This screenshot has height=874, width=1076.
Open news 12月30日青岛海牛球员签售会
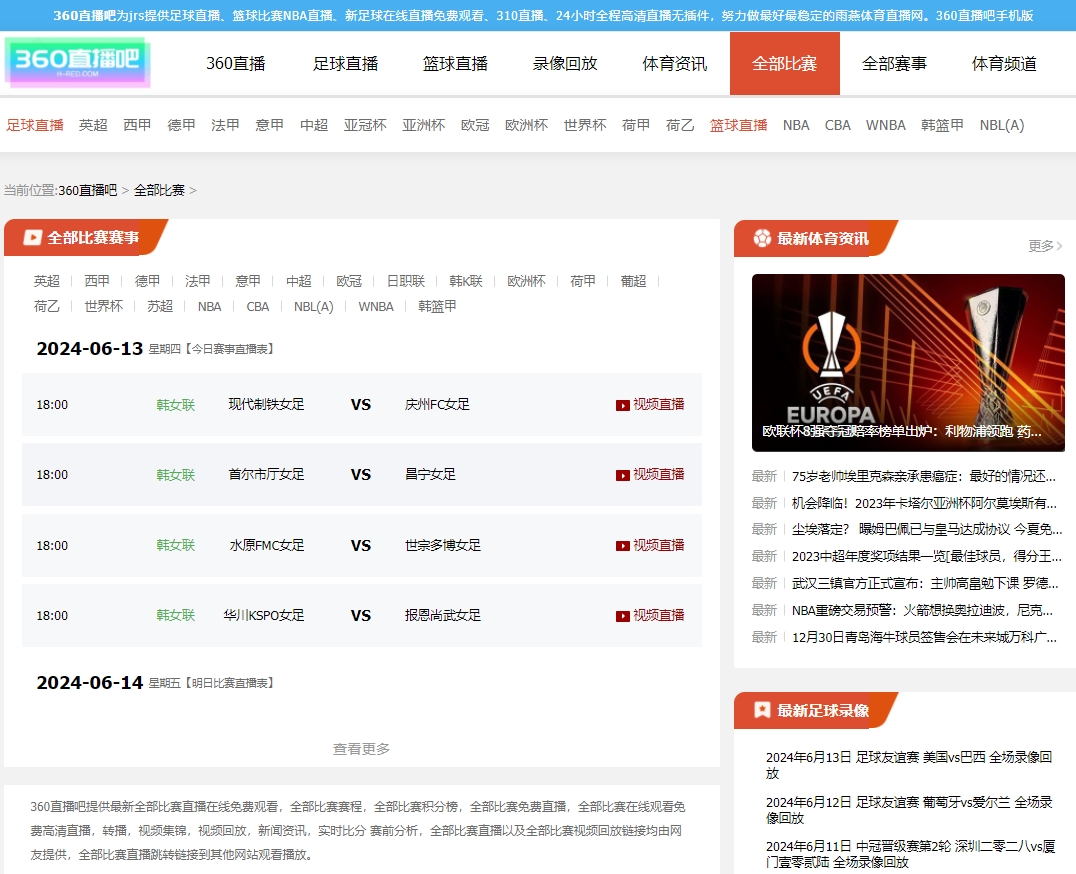pos(924,637)
